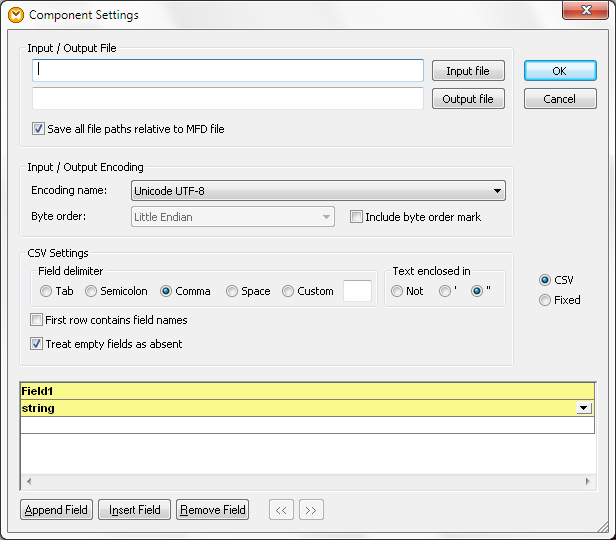This screenshot has width=616, height=540.
Task: Enable Include byte order mark option
Action: [356, 217]
